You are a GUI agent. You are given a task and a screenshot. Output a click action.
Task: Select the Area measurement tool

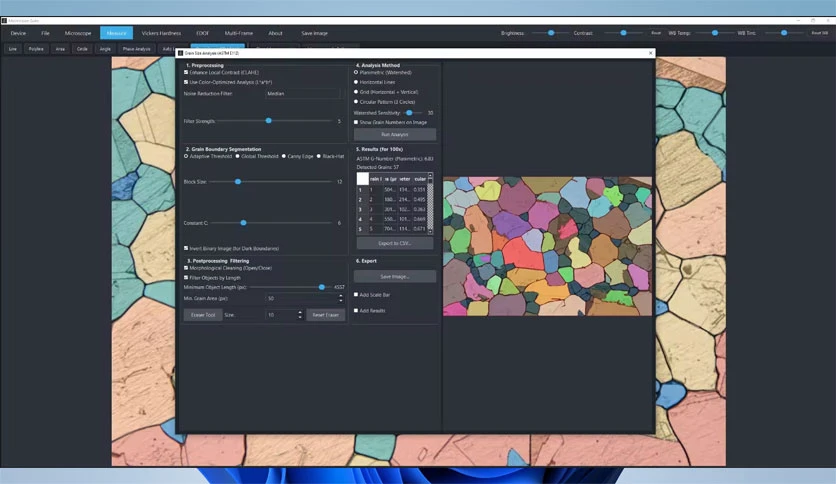coord(60,49)
